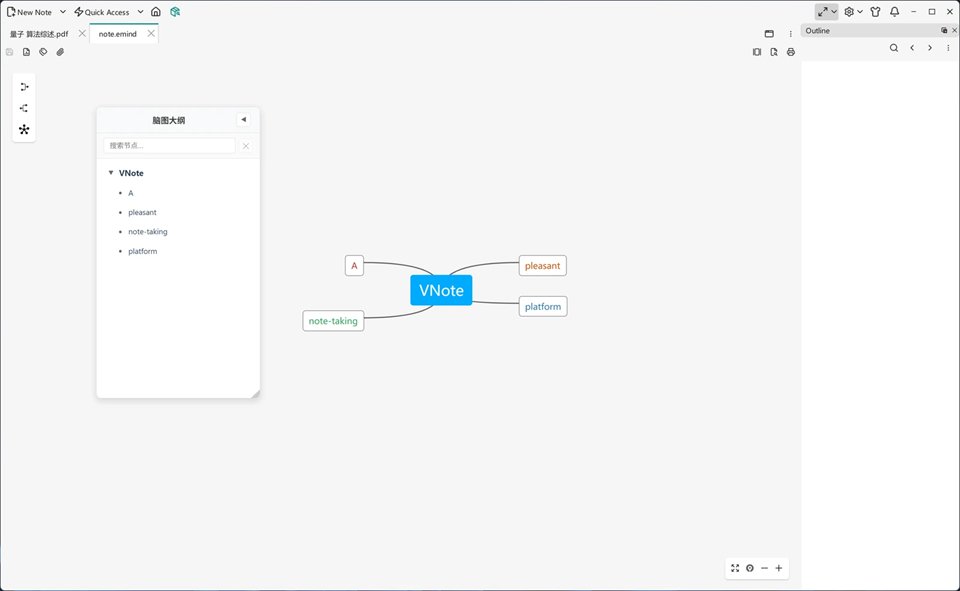Click the New Note button
960x591 pixels.
click(29, 12)
